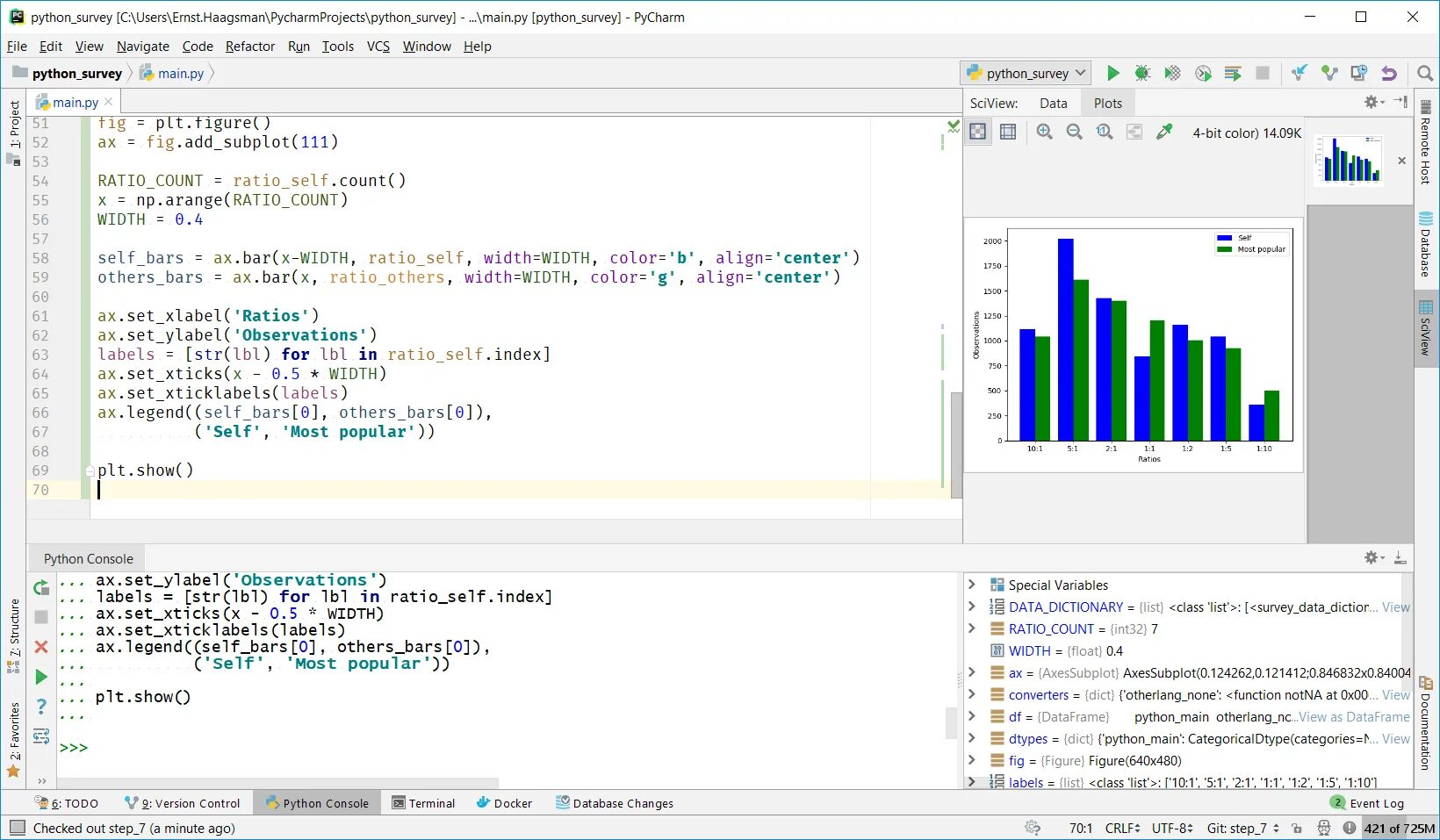The height and width of the screenshot is (840, 1440).
Task: Zoom in on the plot image
Action: coord(1044,132)
